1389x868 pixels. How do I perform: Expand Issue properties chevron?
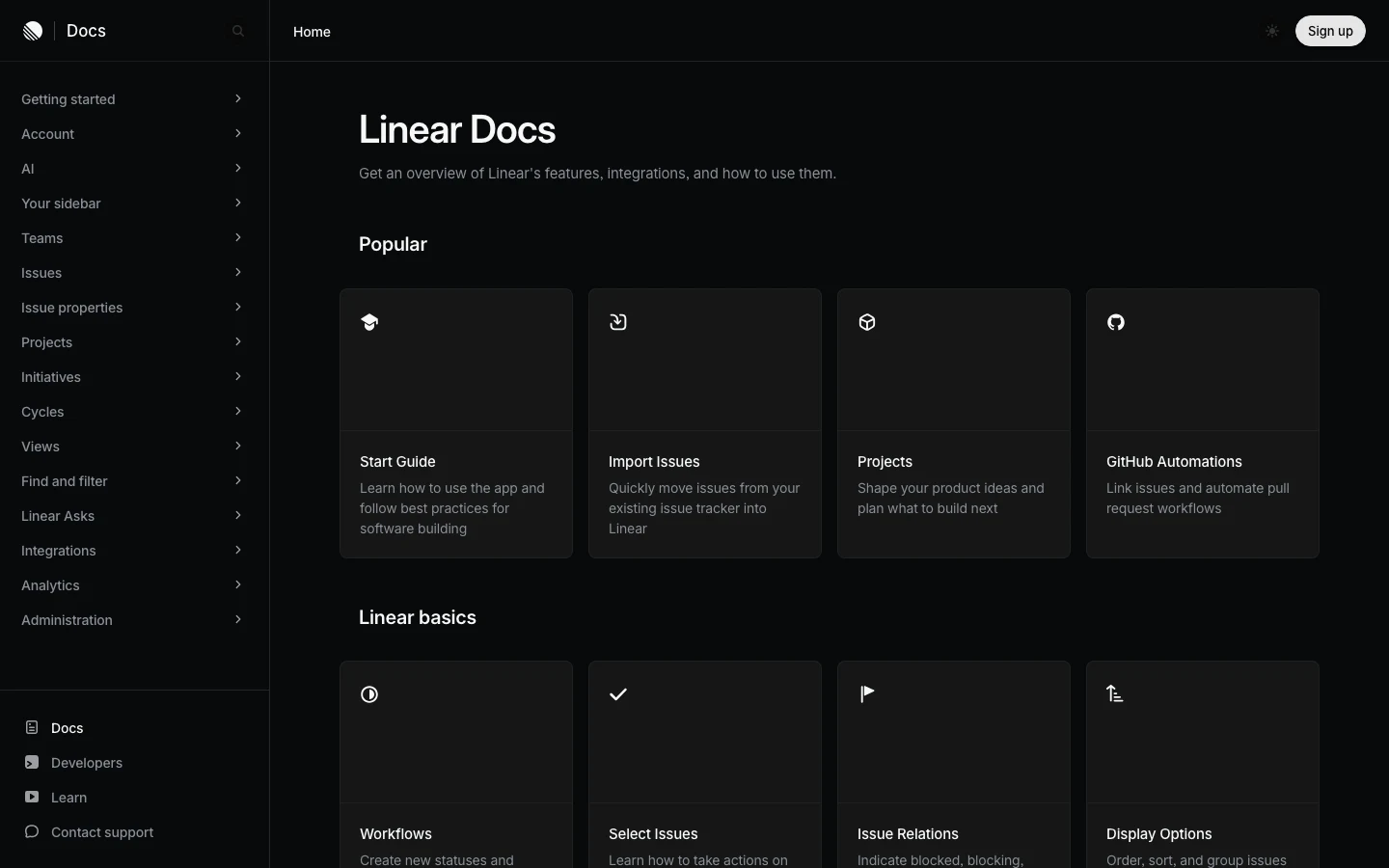(x=237, y=307)
